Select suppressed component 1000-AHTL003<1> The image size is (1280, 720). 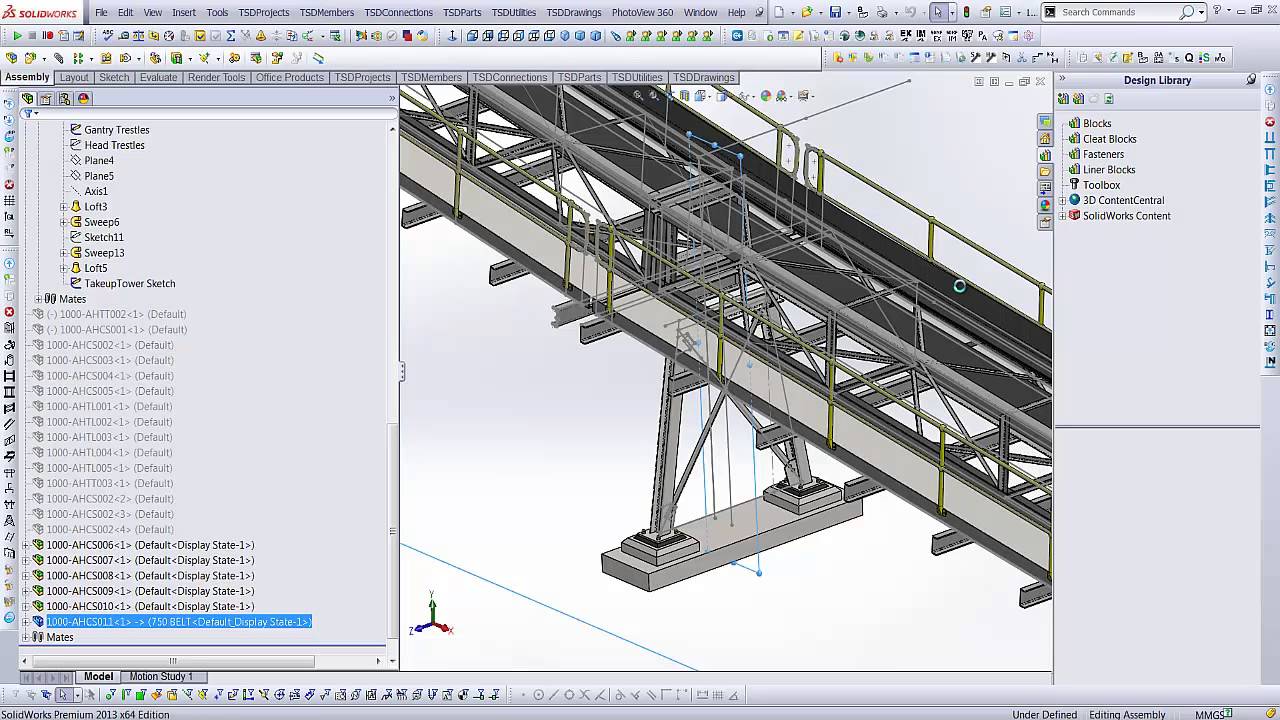coord(110,437)
